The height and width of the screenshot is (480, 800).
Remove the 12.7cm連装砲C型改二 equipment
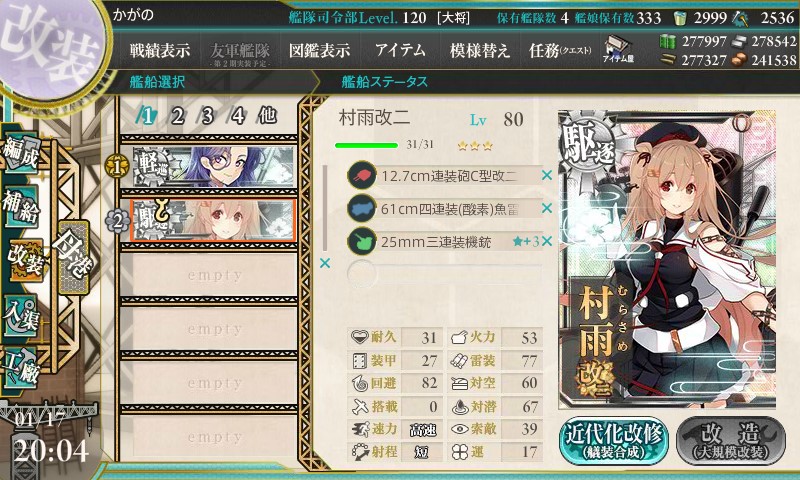tap(546, 175)
